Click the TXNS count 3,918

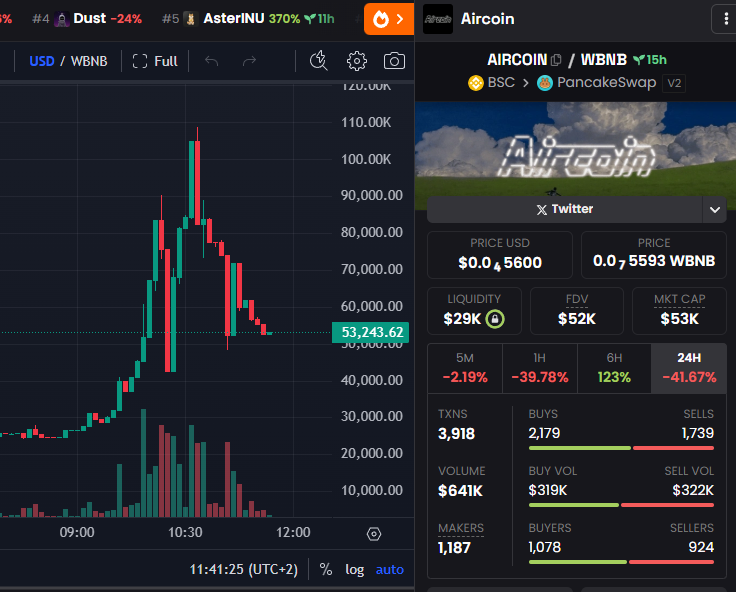coord(456,434)
